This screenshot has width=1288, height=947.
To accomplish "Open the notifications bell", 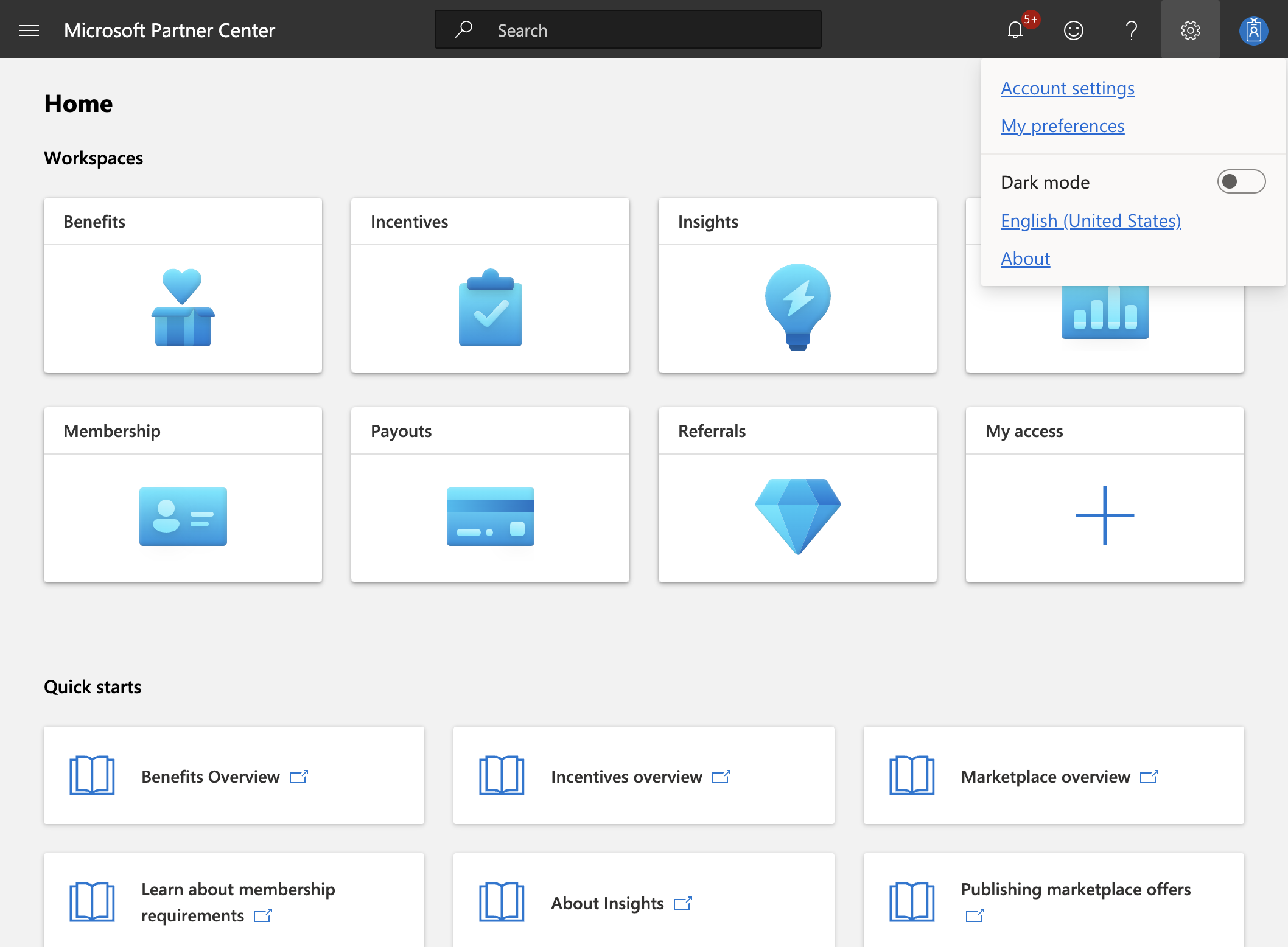I will pos(1015,30).
